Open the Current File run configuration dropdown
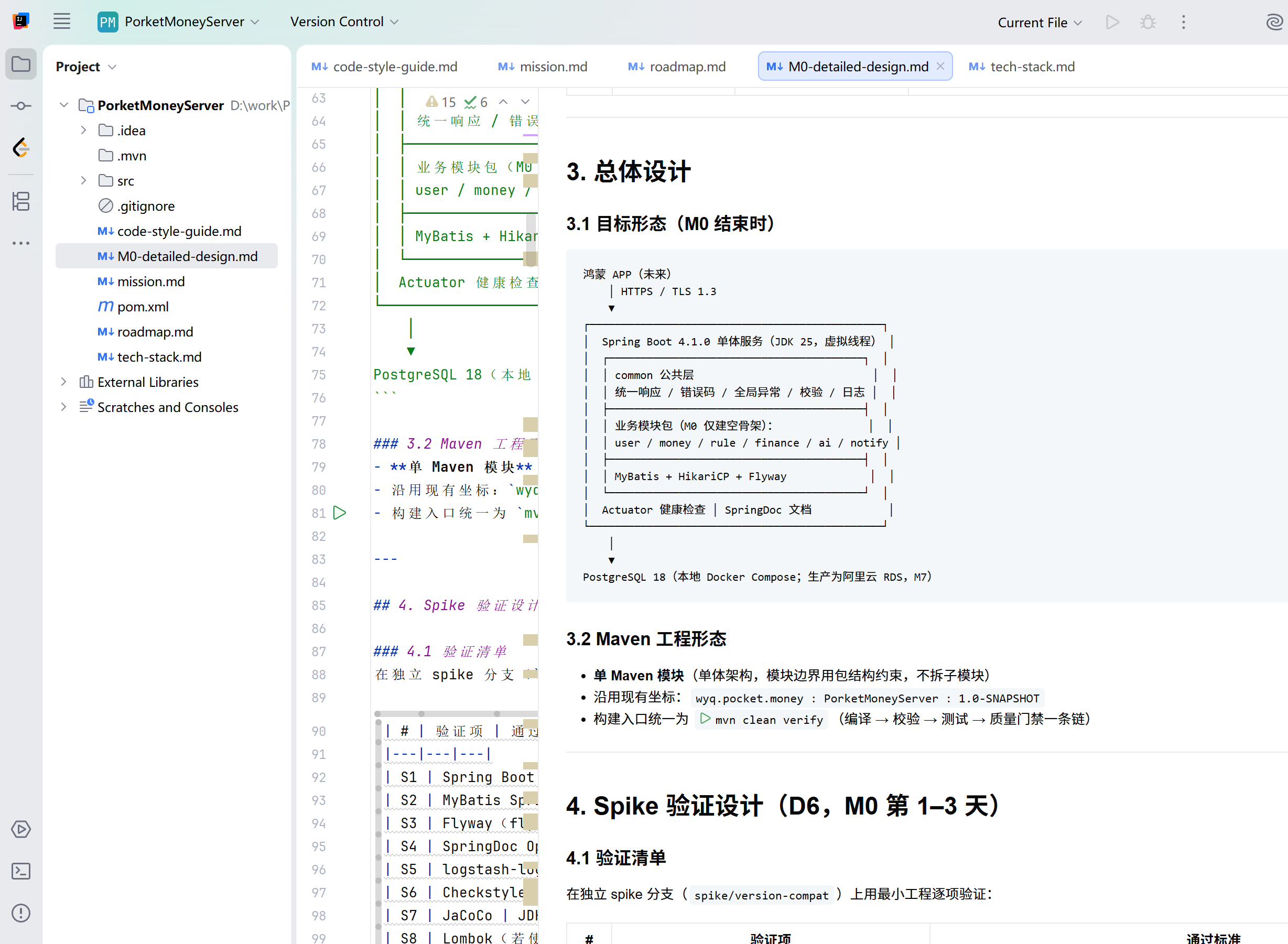Screen dimensions: 1288x944 1040,23
